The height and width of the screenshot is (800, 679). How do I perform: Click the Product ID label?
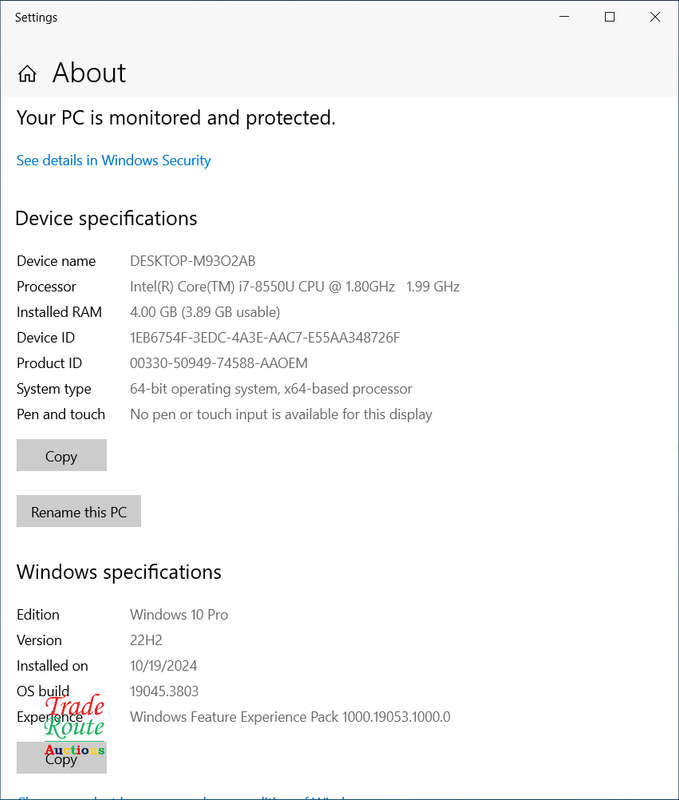[49, 363]
